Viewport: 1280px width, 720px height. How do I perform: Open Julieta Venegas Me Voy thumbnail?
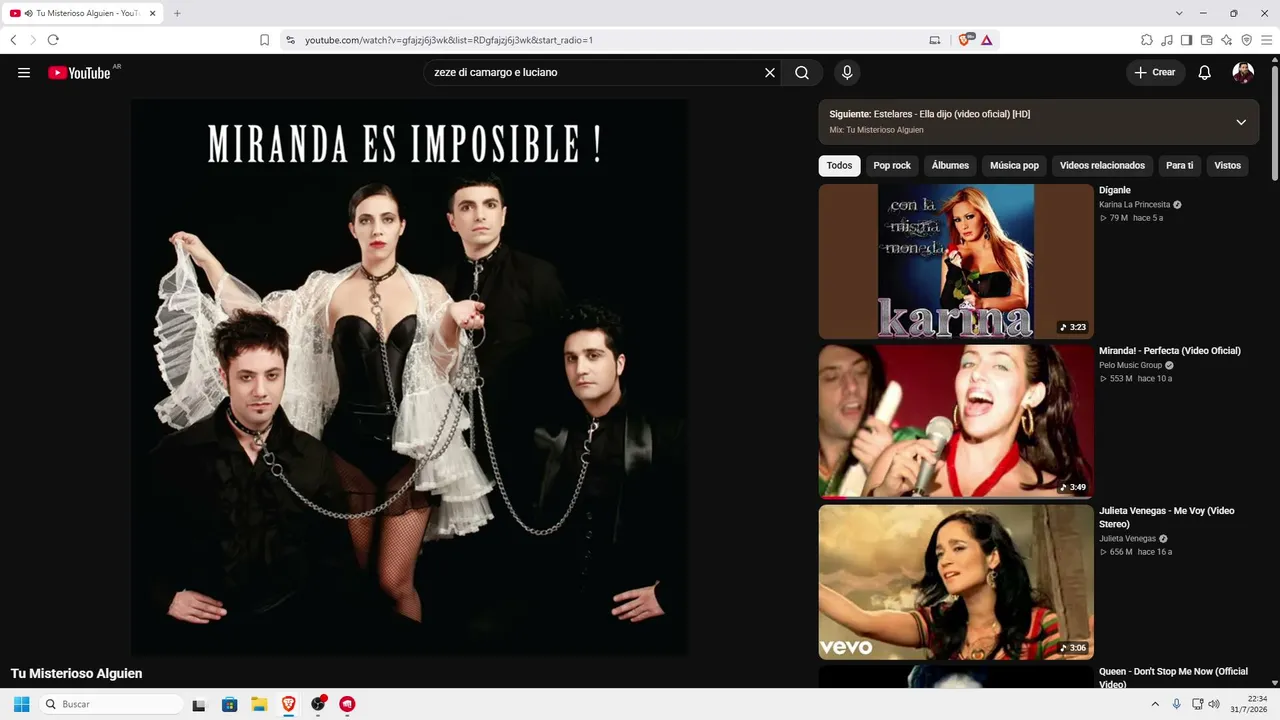pyautogui.click(x=956, y=582)
